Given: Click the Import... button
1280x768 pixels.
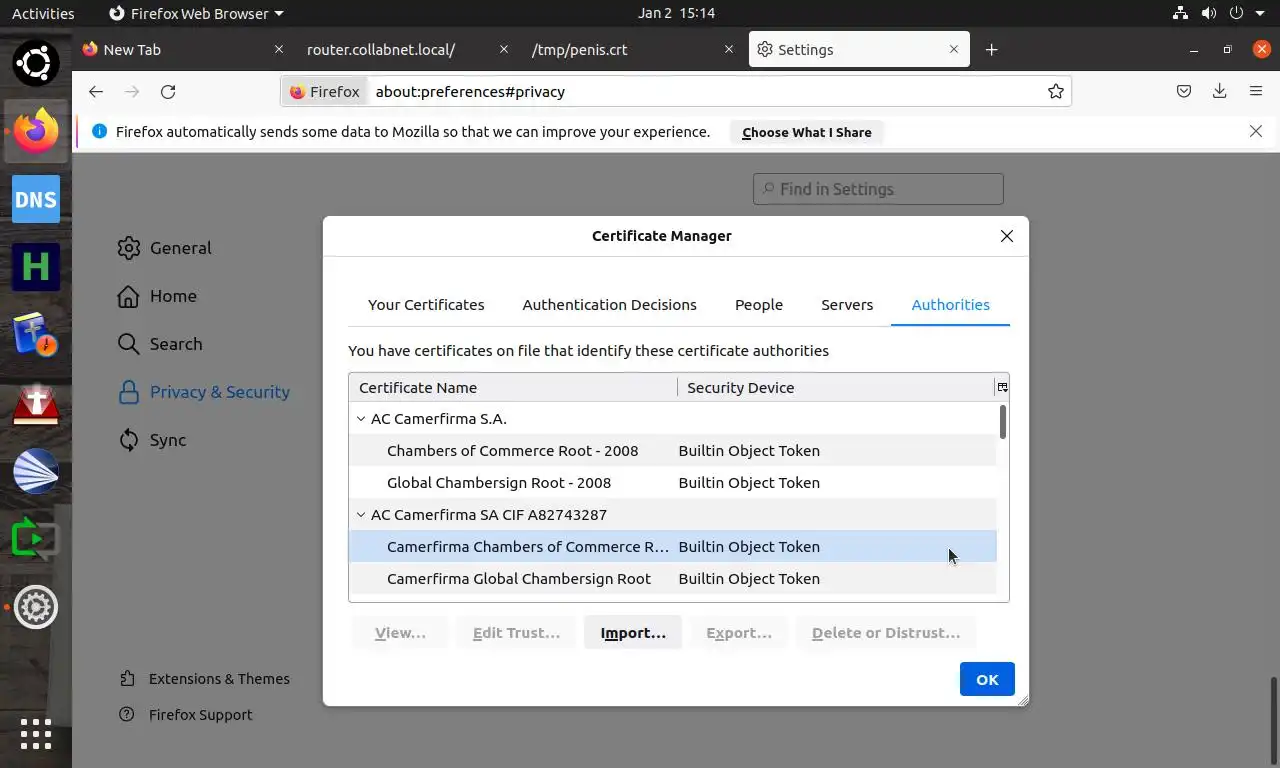Looking at the screenshot, I should click(633, 633).
